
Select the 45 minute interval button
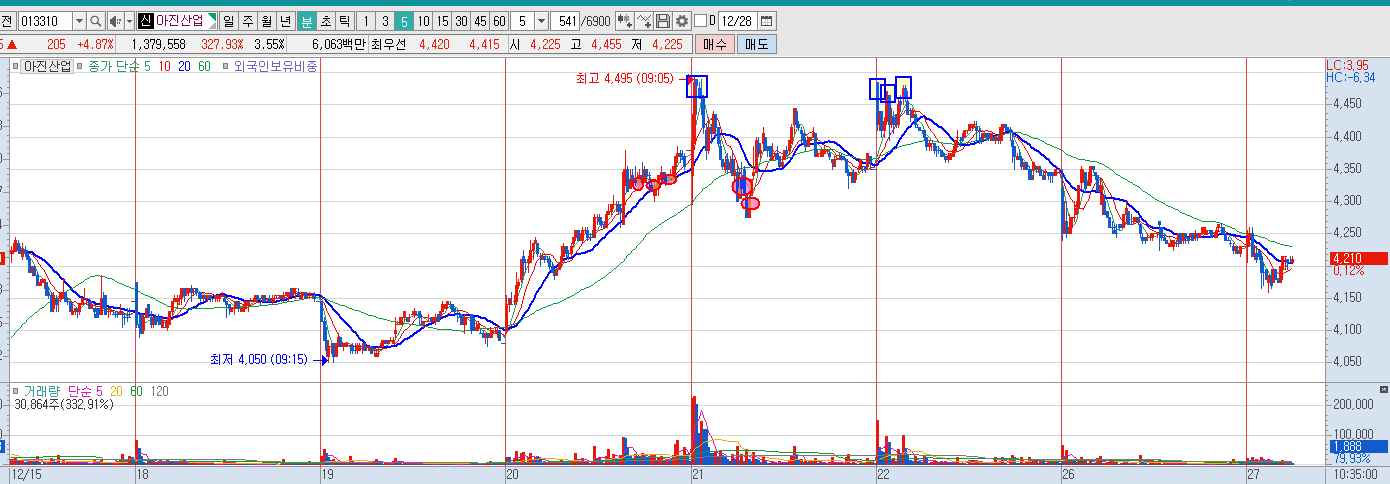coord(480,21)
